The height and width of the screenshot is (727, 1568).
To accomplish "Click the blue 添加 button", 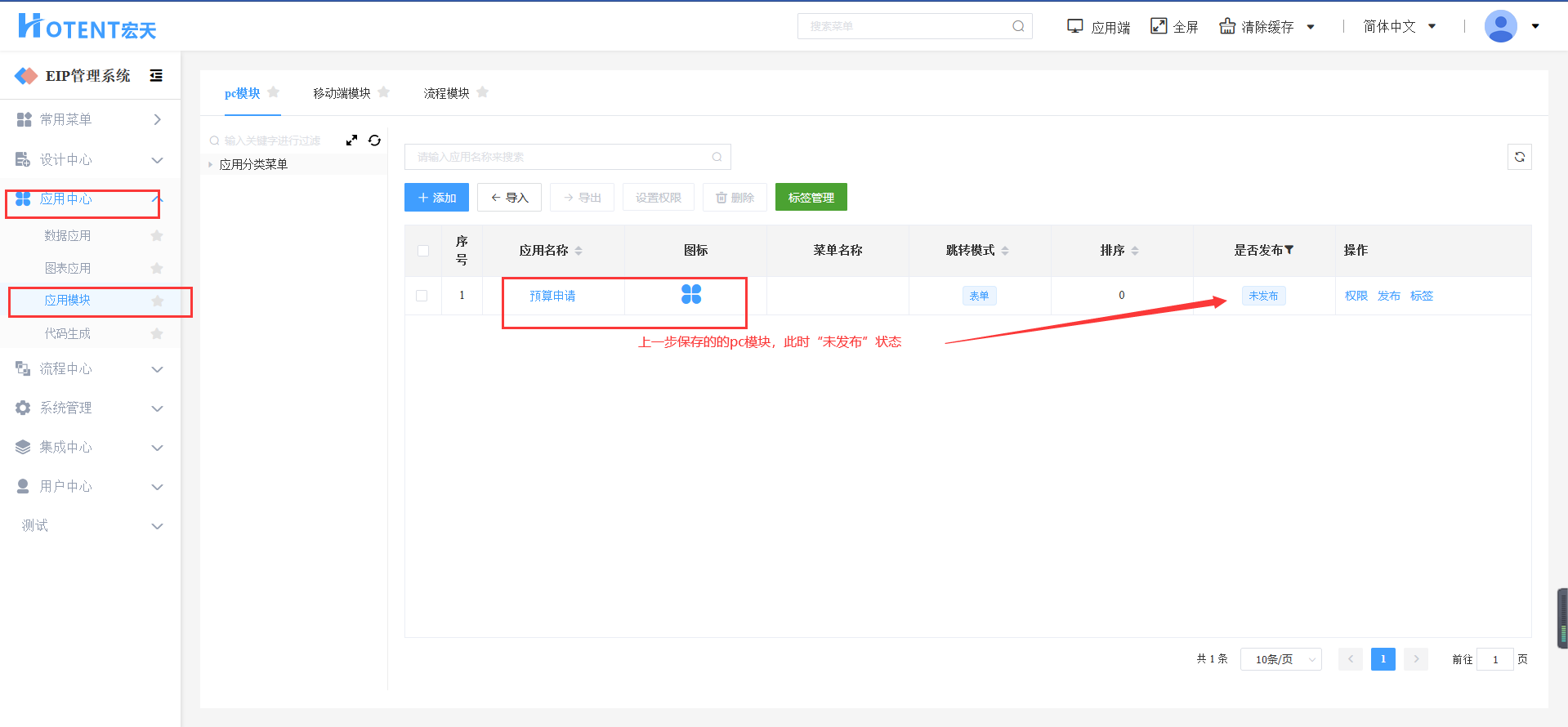I will pos(436,198).
